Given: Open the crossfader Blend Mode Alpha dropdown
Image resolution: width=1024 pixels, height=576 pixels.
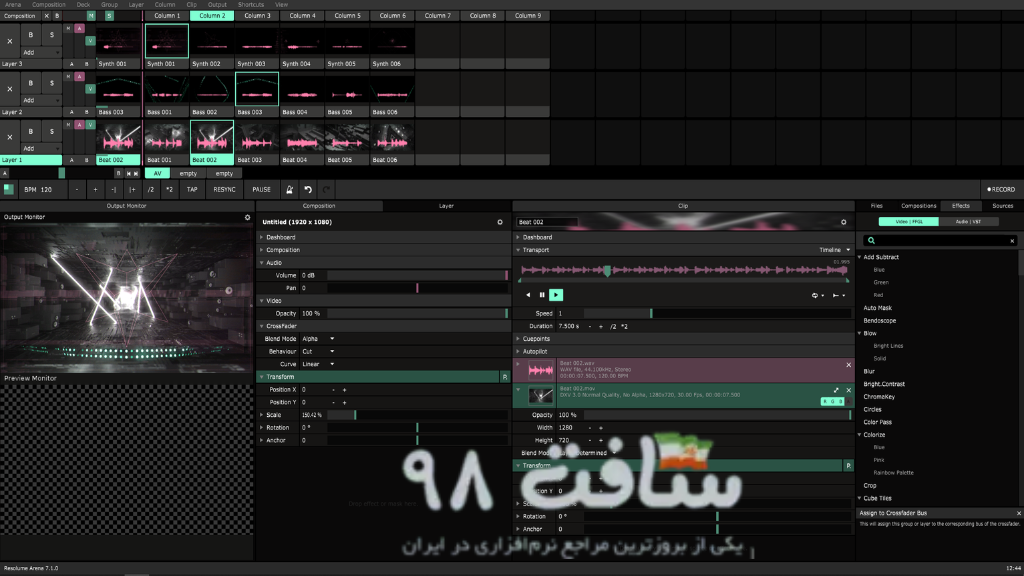Looking at the screenshot, I should pos(318,339).
